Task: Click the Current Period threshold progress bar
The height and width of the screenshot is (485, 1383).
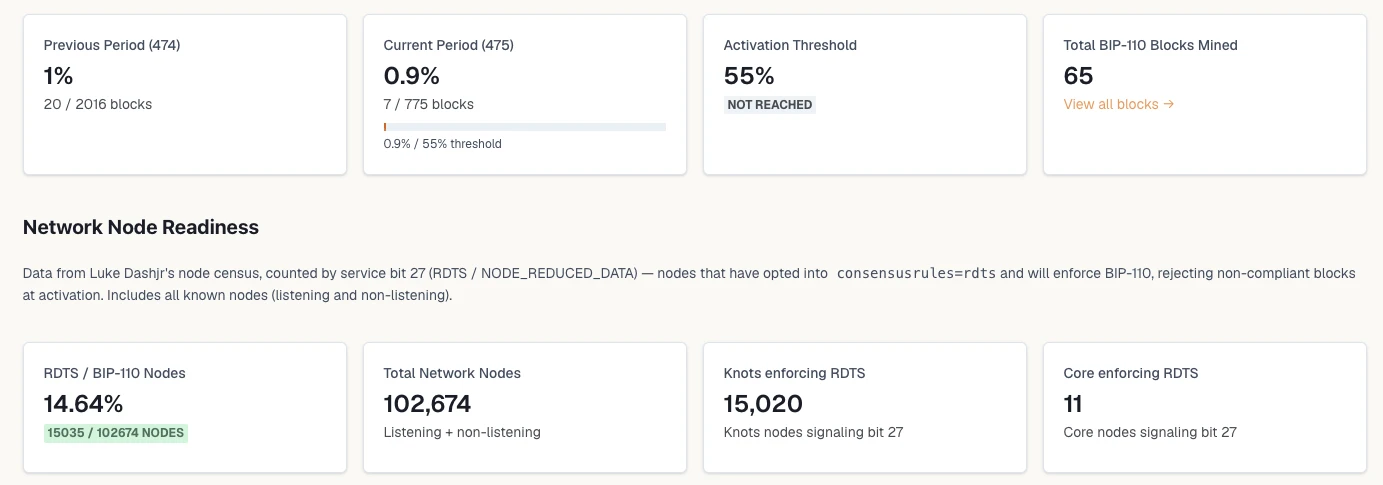Action: coord(525,127)
